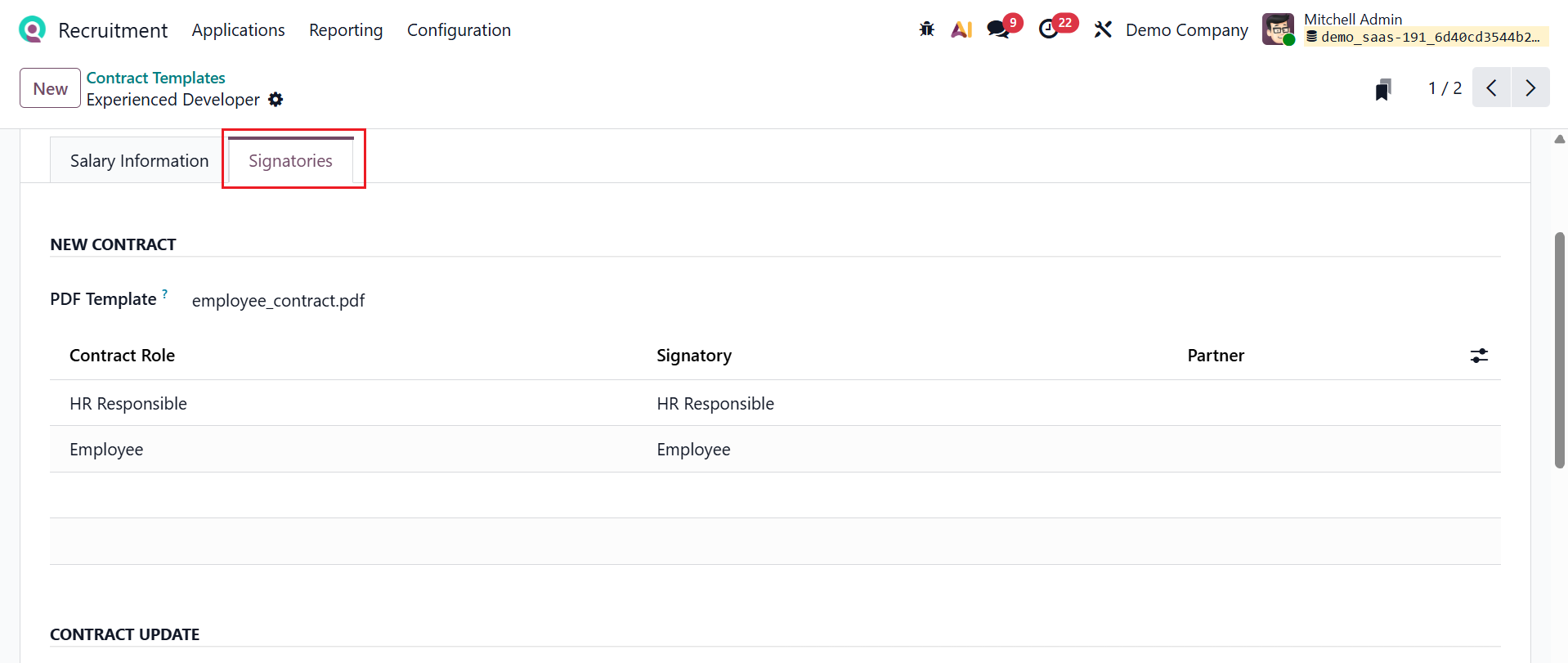Open the debug bug icon menu
1568x663 pixels.
click(x=926, y=29)
